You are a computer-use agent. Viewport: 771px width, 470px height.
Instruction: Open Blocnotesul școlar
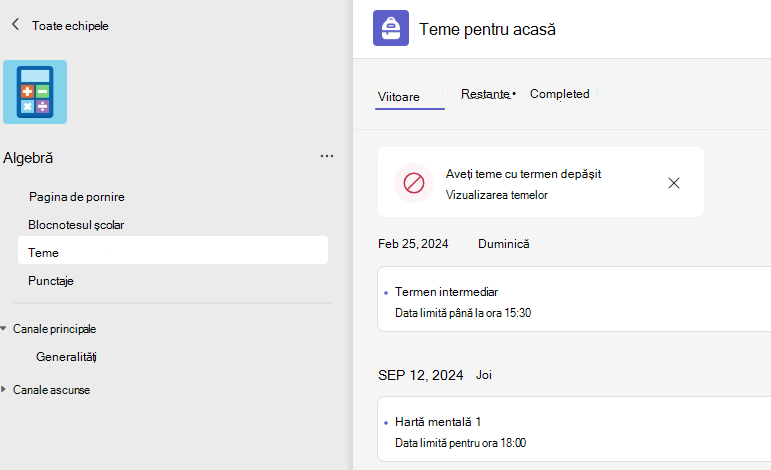[x=76, y=225]
